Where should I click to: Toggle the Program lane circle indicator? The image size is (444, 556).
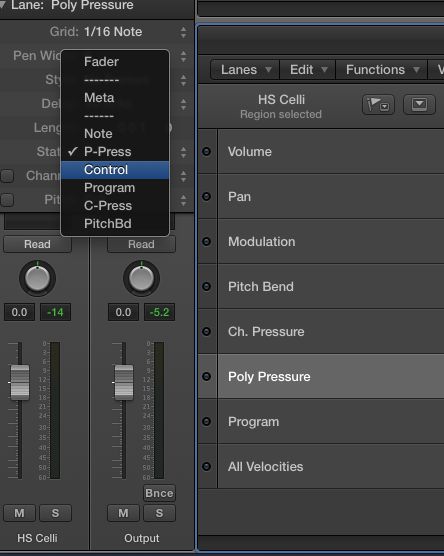[x=206, y=422]
